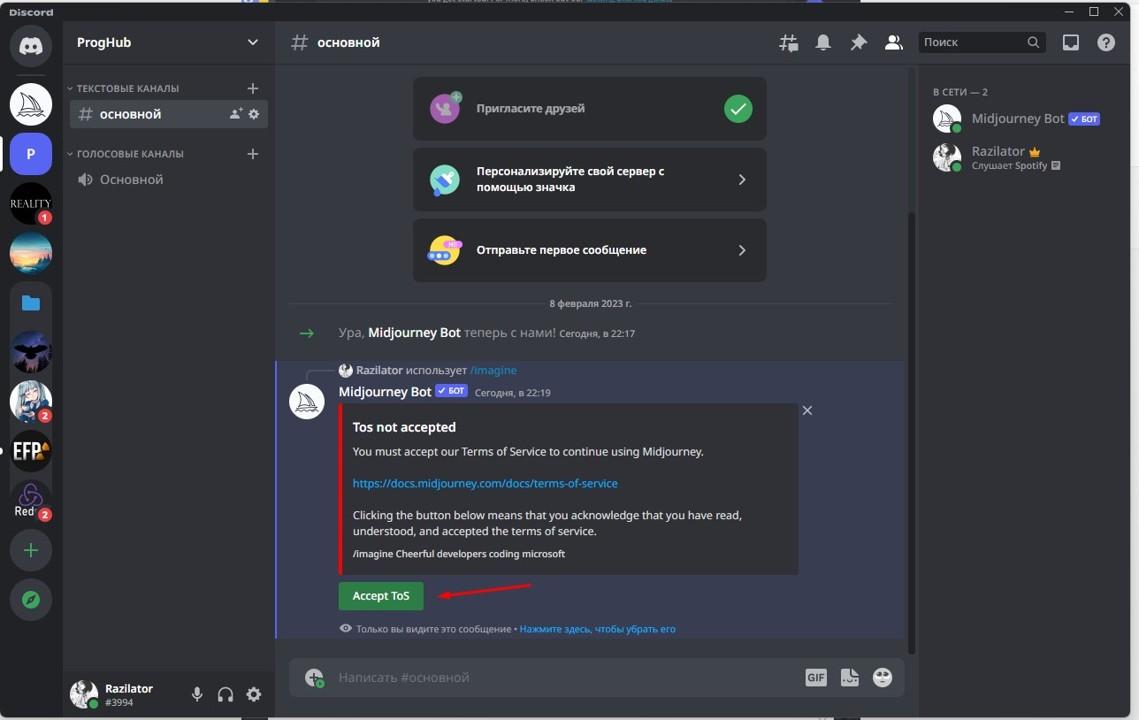
Task: Open the Red server icon
Action: point(31,501)
